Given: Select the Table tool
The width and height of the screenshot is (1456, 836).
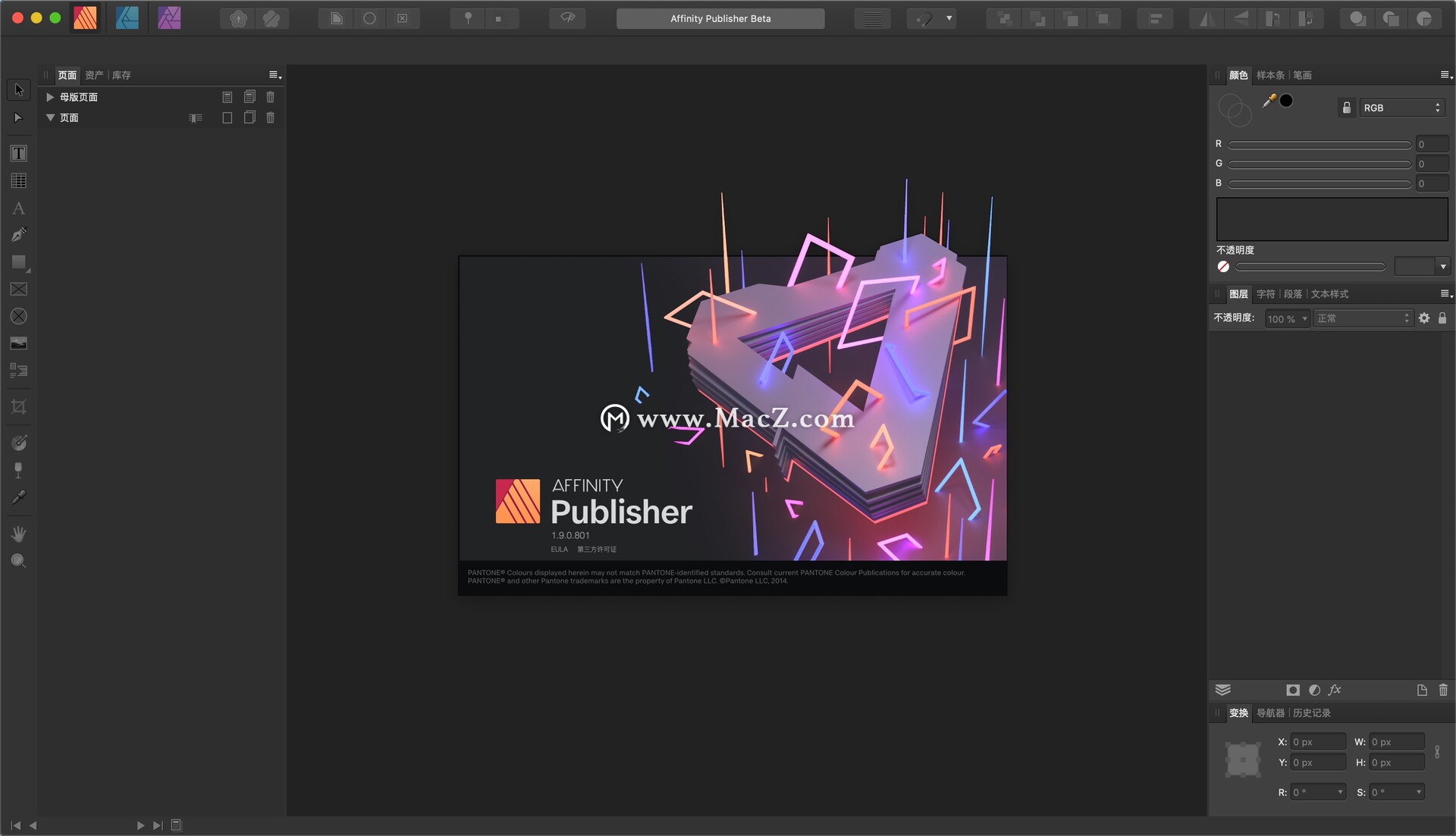Looking at the screenshot, I should pos(19,181).
